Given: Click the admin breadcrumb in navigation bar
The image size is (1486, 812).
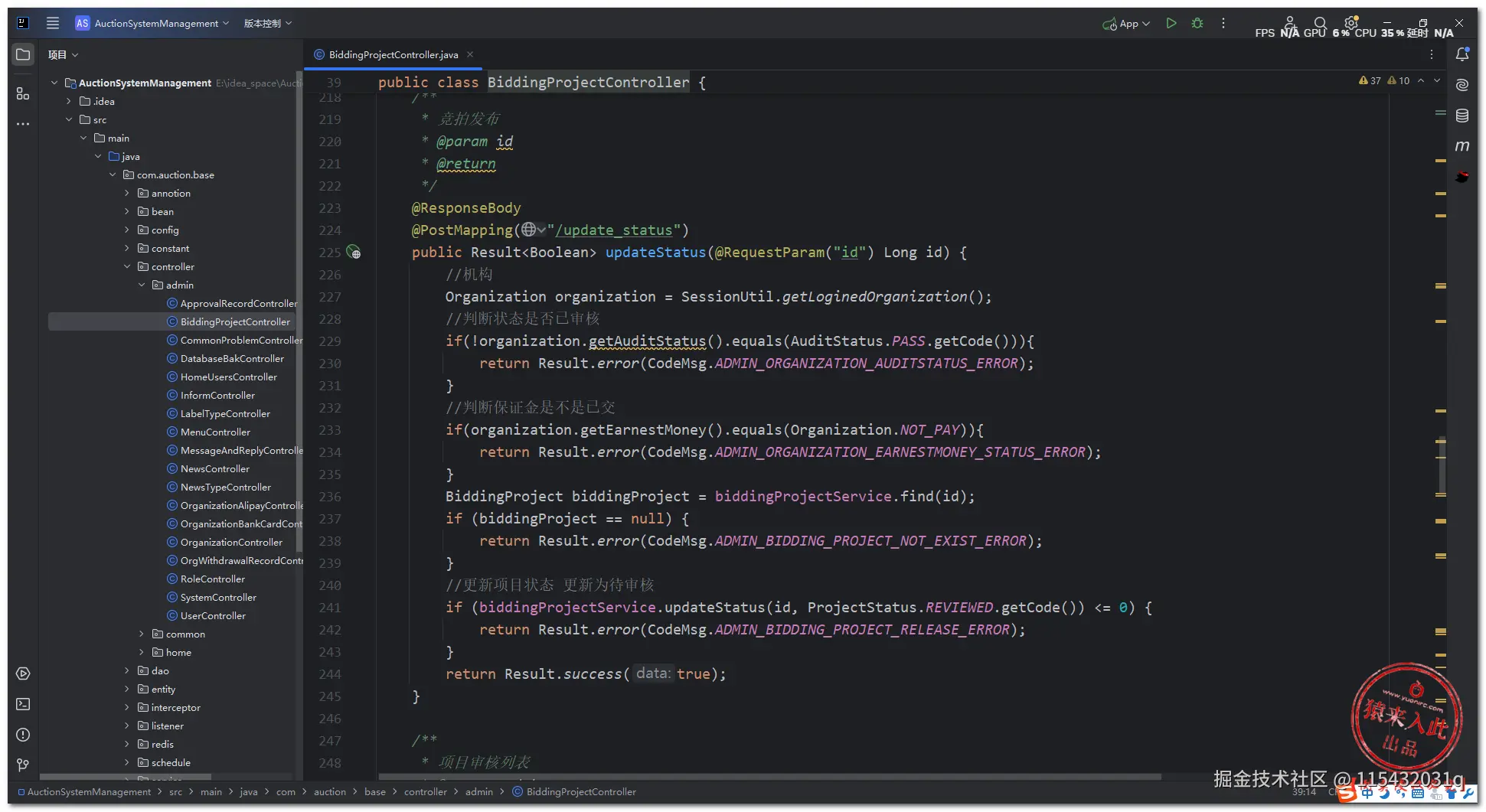Looking at the screenshot, I should pos(479,792).
